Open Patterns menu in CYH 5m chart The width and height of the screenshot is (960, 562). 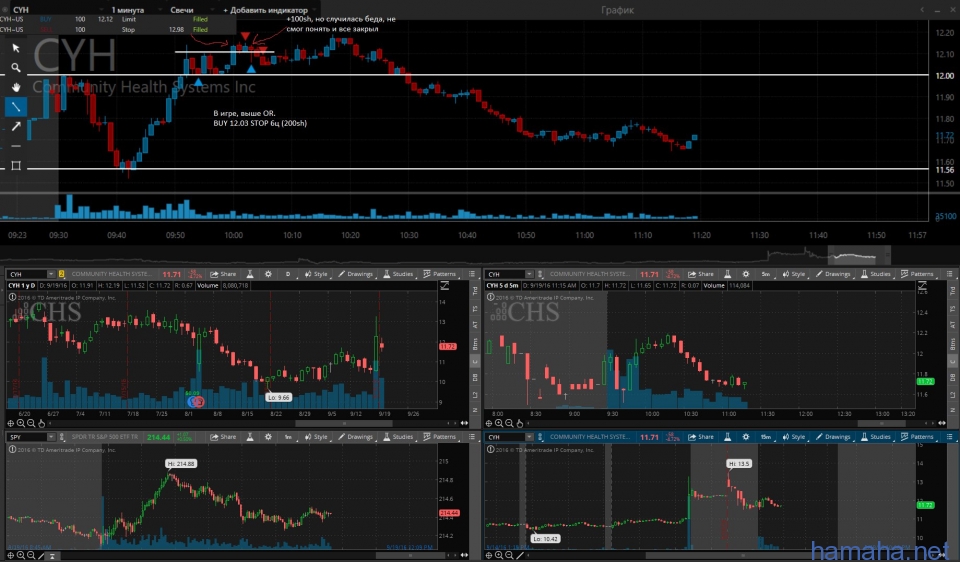(917, 274)
